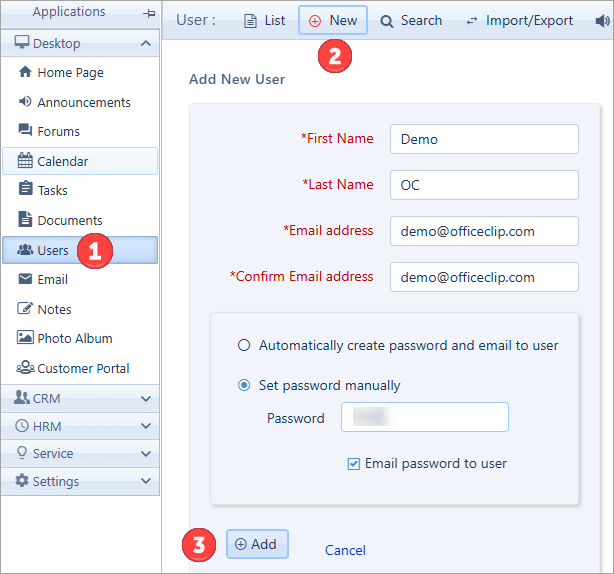This screenshot has height=574, width=614.
Task: Open the Announcements megaphone item
Action: point(83,102)
